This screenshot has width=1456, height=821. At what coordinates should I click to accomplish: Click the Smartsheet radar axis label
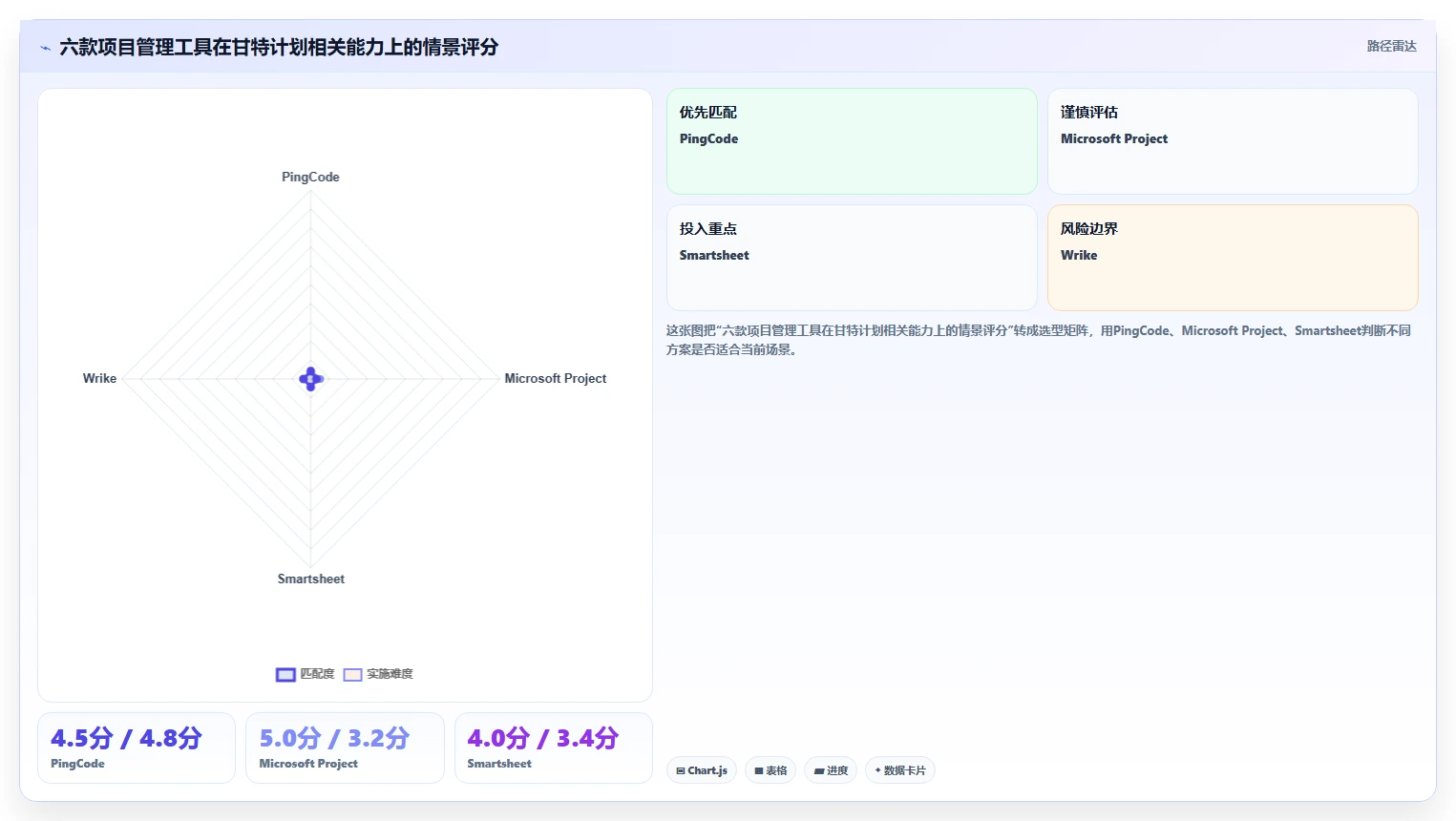coord(311,579)
